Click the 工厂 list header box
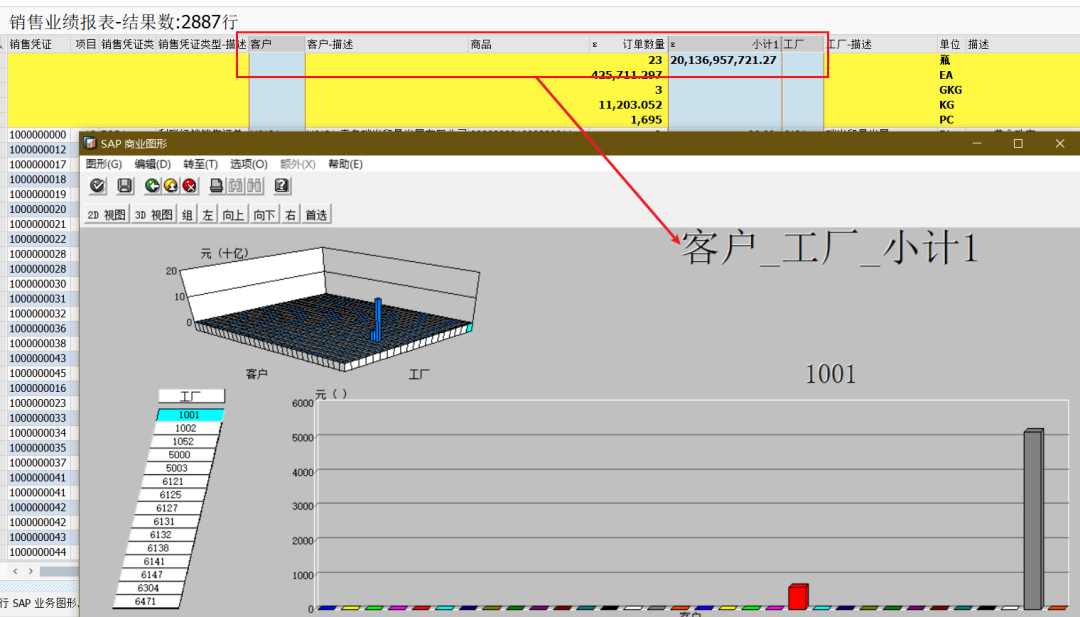The width and height of the screenshot is (1080, 617). click(x=191, y=396)
